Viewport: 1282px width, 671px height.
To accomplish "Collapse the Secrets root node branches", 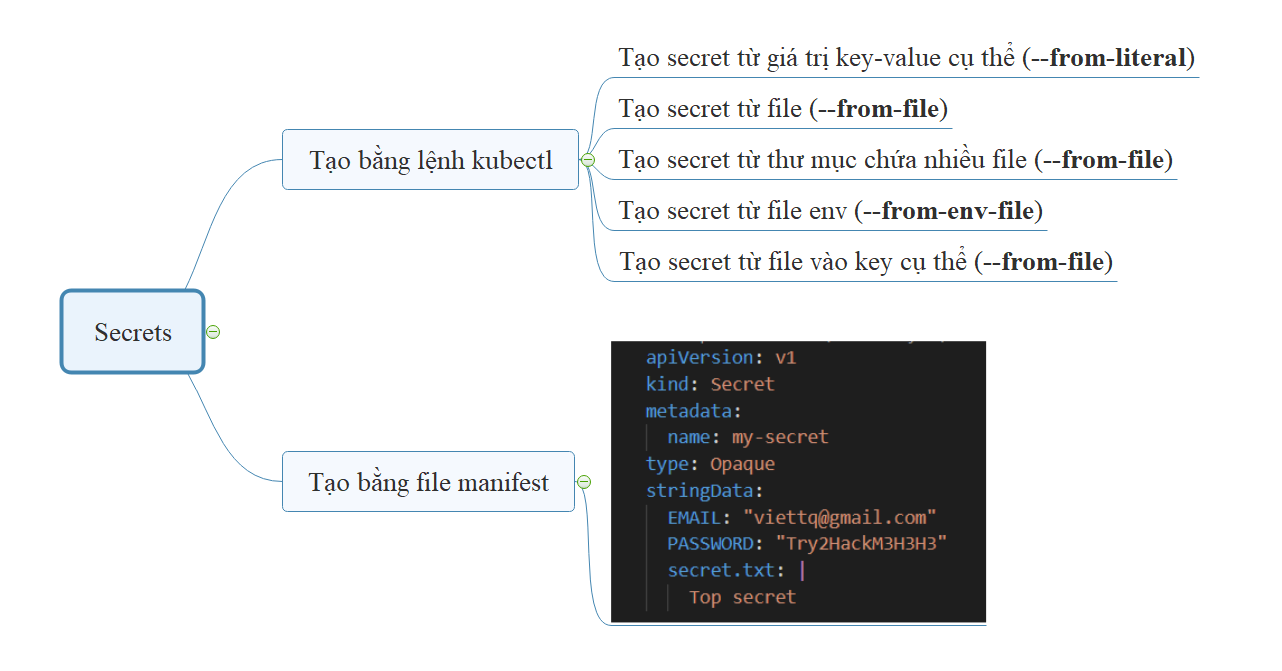I will 212,332.
